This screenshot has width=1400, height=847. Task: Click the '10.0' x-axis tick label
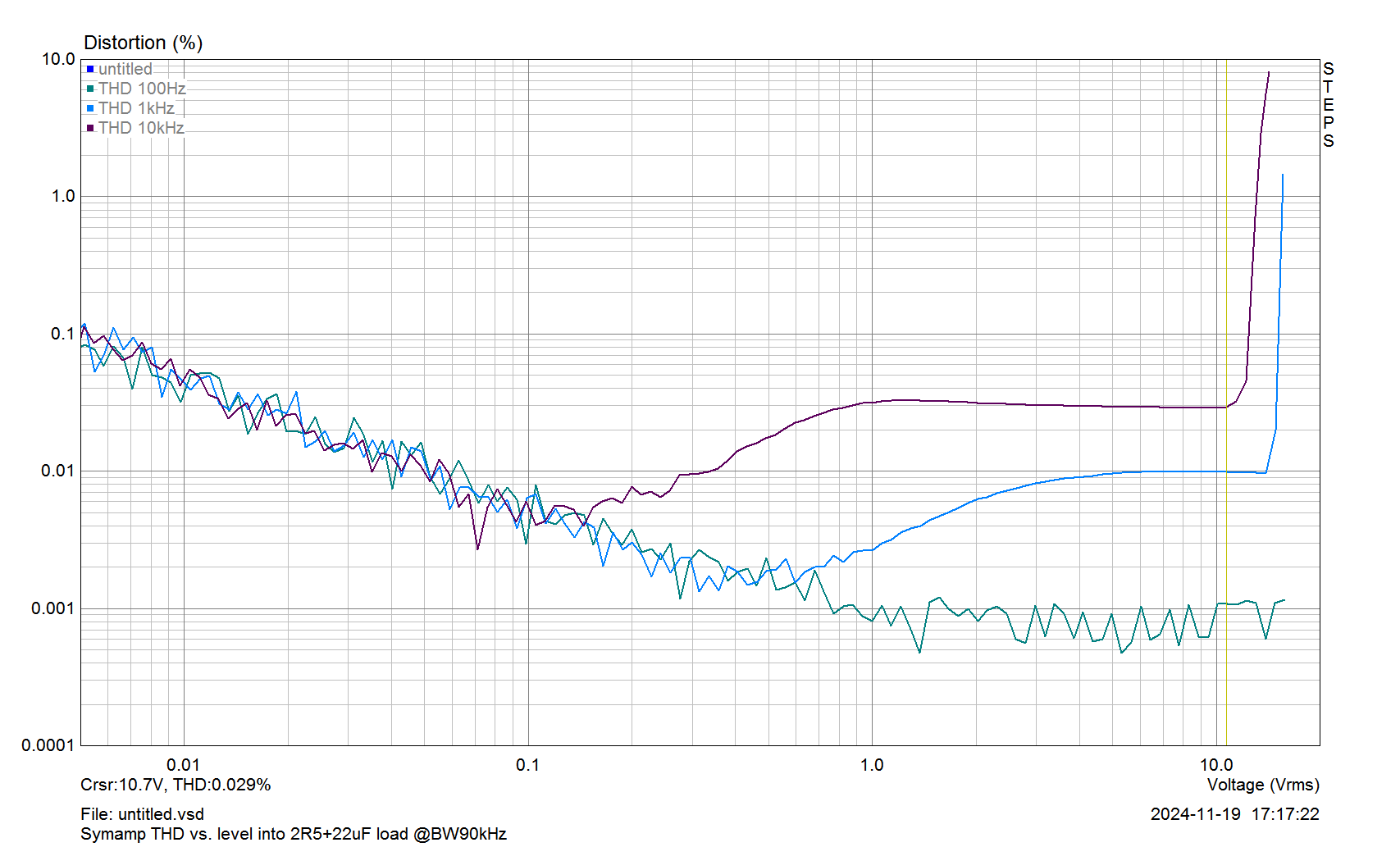tap(1216, 765)
